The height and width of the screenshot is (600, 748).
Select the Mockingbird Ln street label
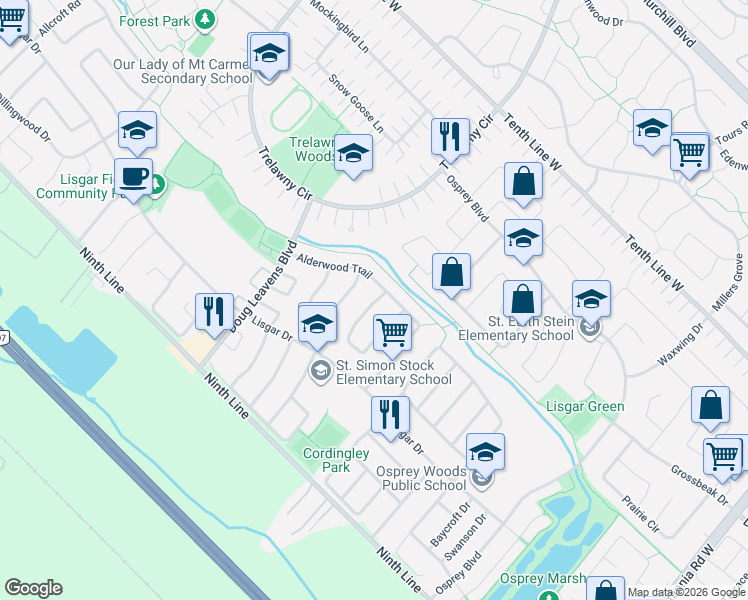[x=340, y=26]
